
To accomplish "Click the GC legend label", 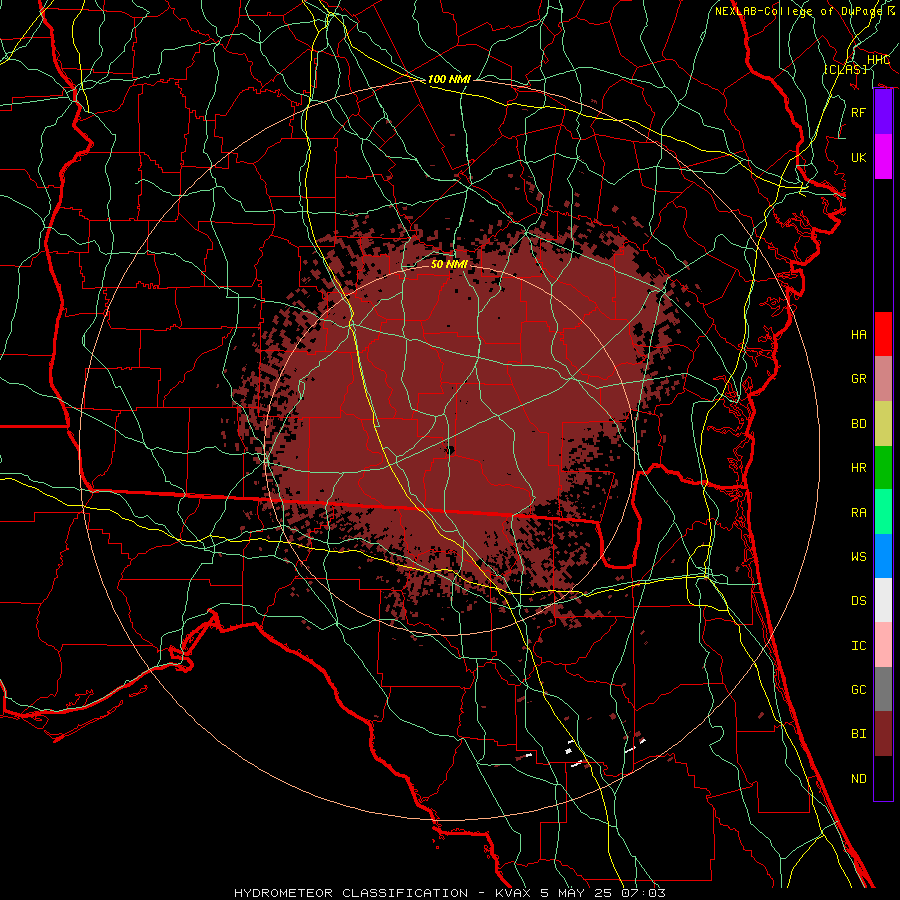I will point(859,690).
